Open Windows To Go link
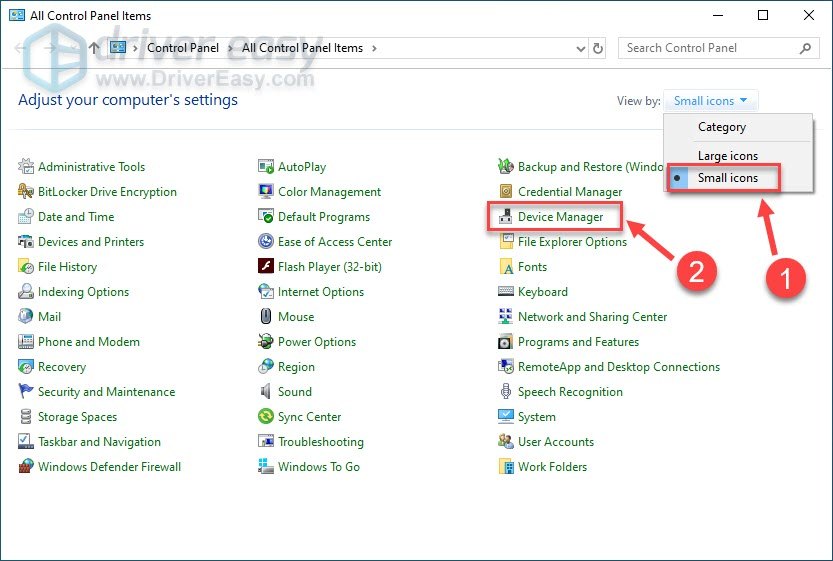 pyautogui.click(x=319, y=466)
